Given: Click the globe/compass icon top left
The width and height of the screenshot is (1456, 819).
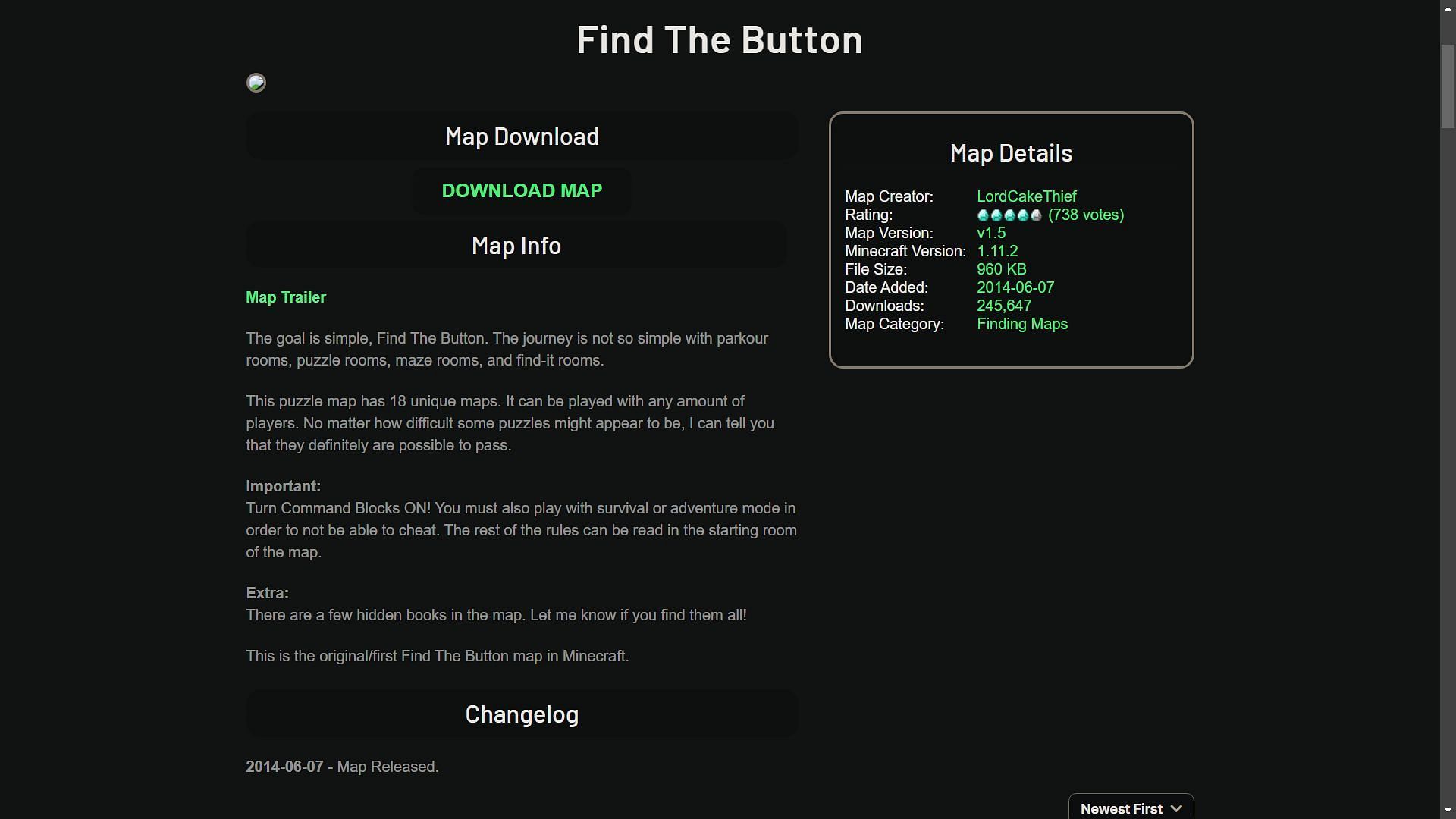Looking at the screenshot, I should coord(256,81).
